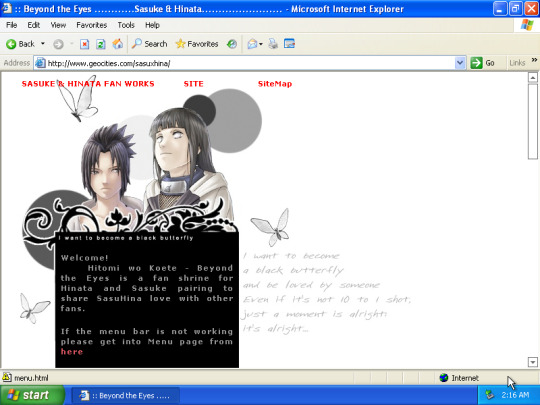Click the Mail envelope icon
The image size is (540, 405).
(x=252, y=44)
